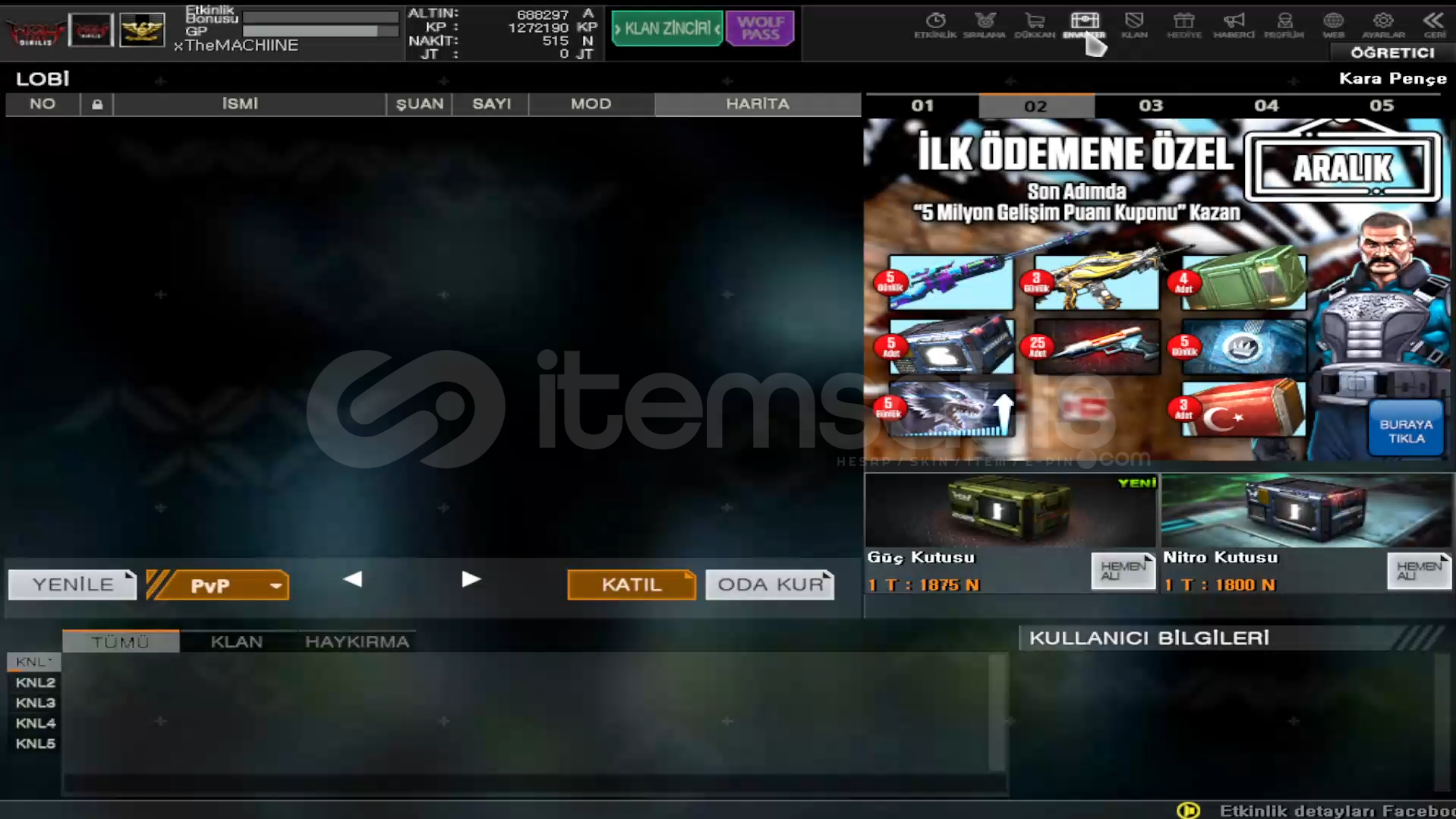Screen dimensions: 1456x819
Task: Open the Etkinlik stopwatch icon
Action: tap(935, 24)
